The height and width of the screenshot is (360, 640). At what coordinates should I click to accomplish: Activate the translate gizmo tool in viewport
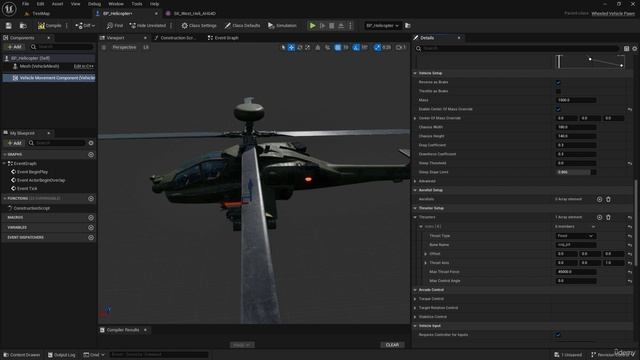tap(291, 47)
